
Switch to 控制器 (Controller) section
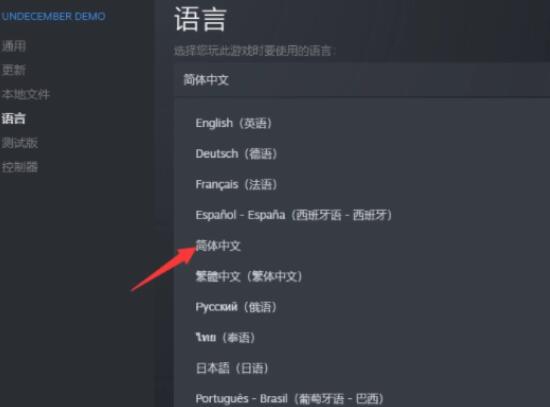coord(20,167)
